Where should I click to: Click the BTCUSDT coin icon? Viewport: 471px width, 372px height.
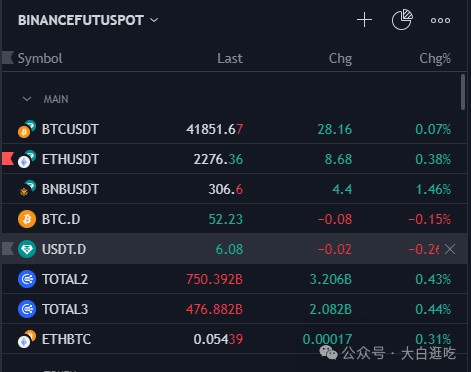tap(27, 129)
